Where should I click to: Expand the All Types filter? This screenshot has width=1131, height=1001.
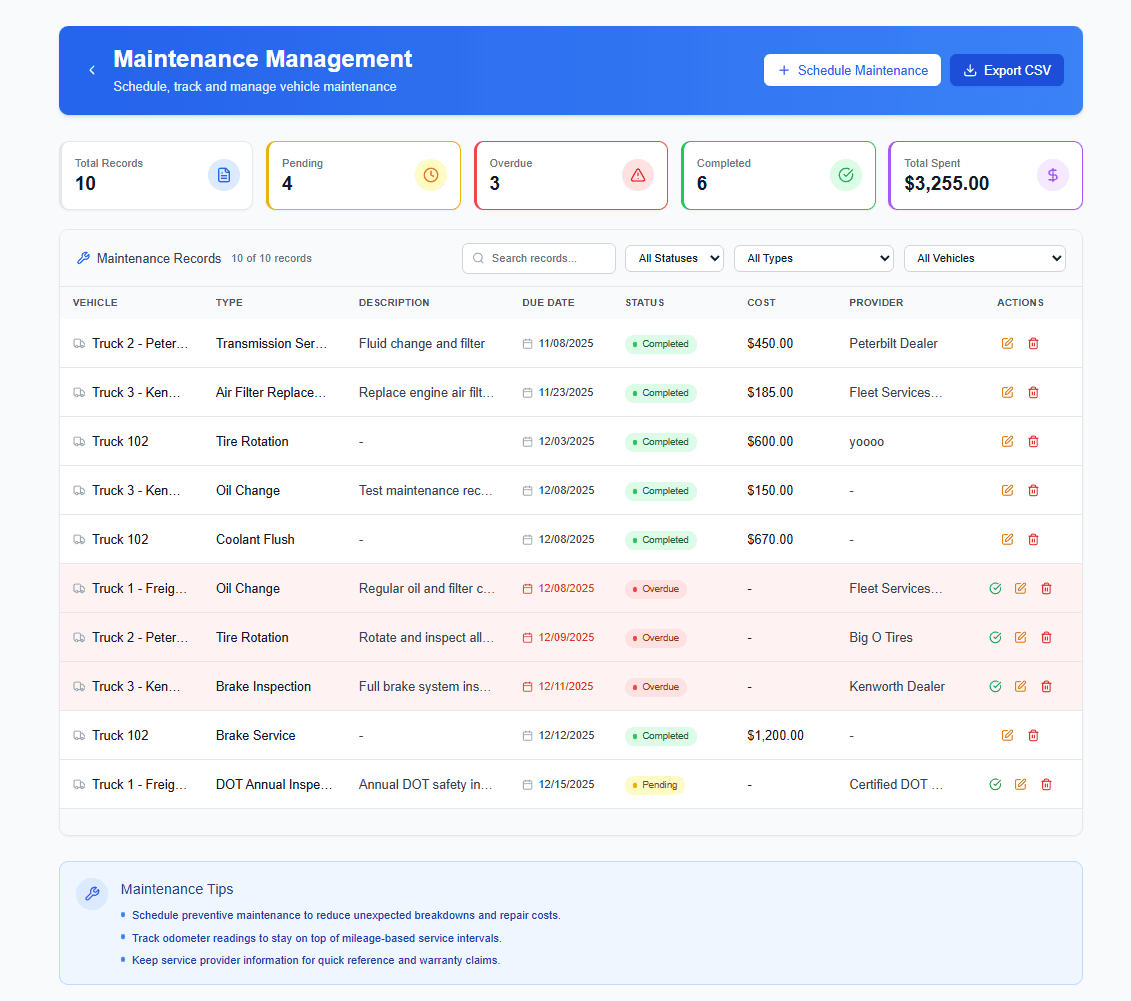tap(813, 258)
